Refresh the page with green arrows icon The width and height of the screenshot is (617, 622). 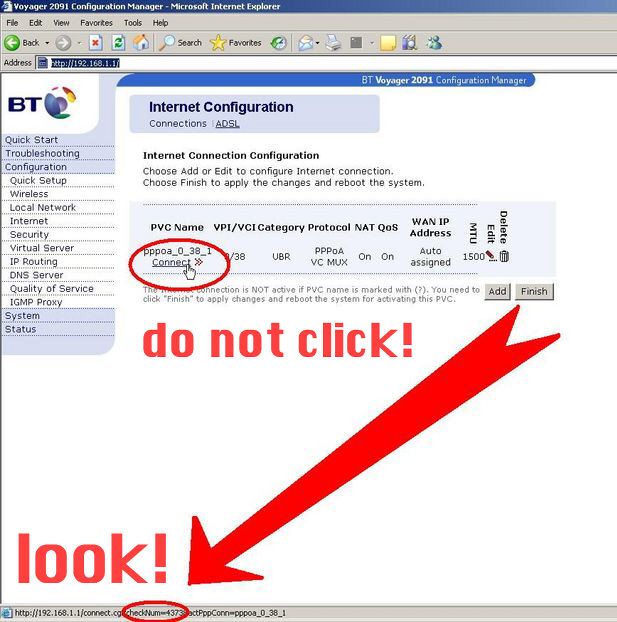pyautogui.click(x=118, y=43)
